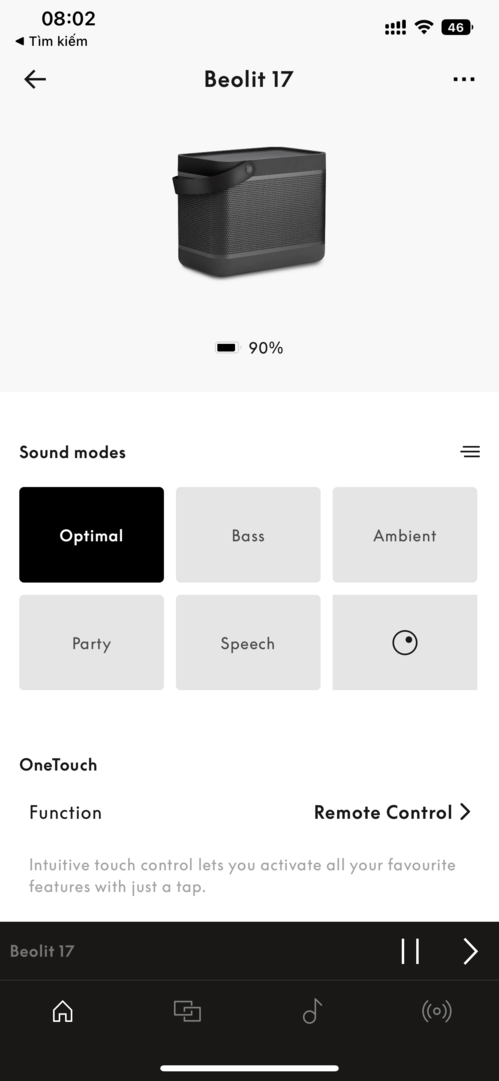Open the radio broadcast tab icon

click(437, 1011)
